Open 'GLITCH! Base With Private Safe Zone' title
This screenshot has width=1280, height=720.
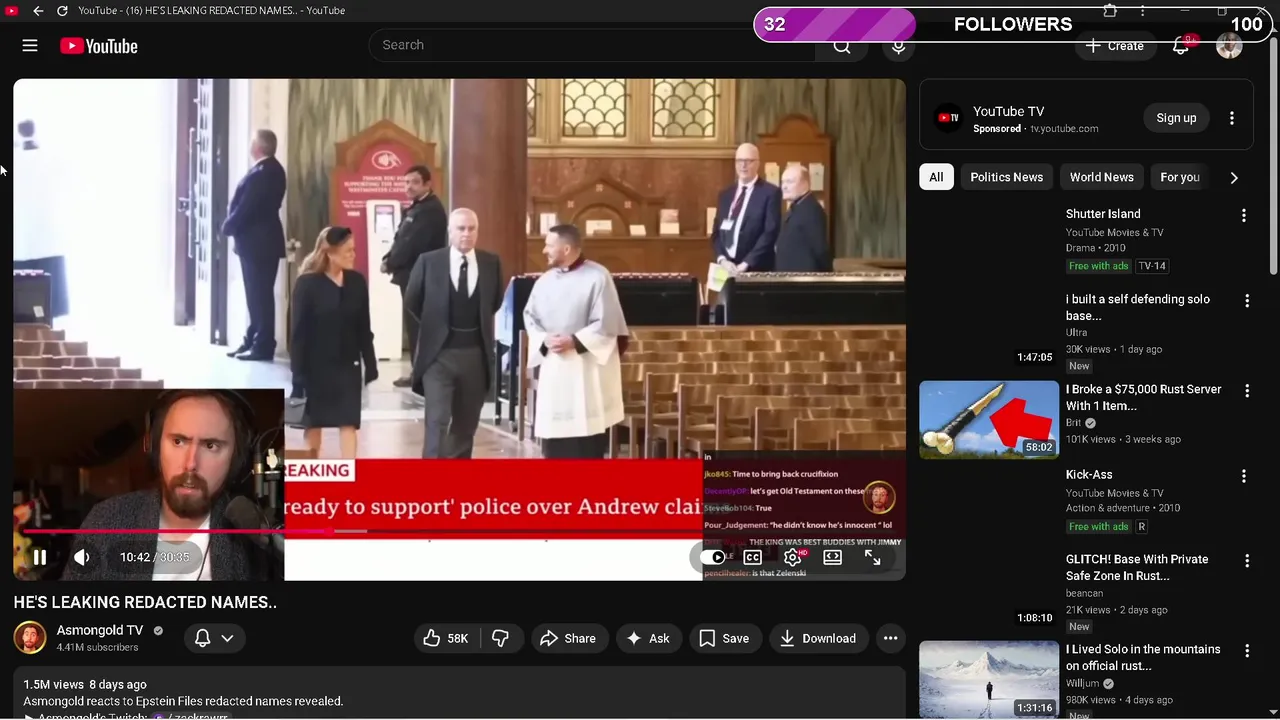coord(1137,567)
